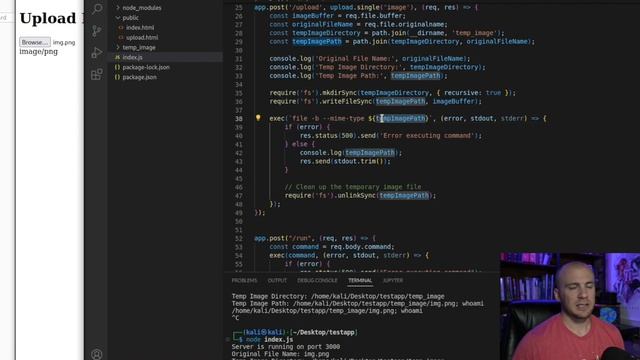The height and width of the screenshot is (360, 640).
Task: Click 'Server is running on port 3000' terminal line
Action: (x=286, y=347)
